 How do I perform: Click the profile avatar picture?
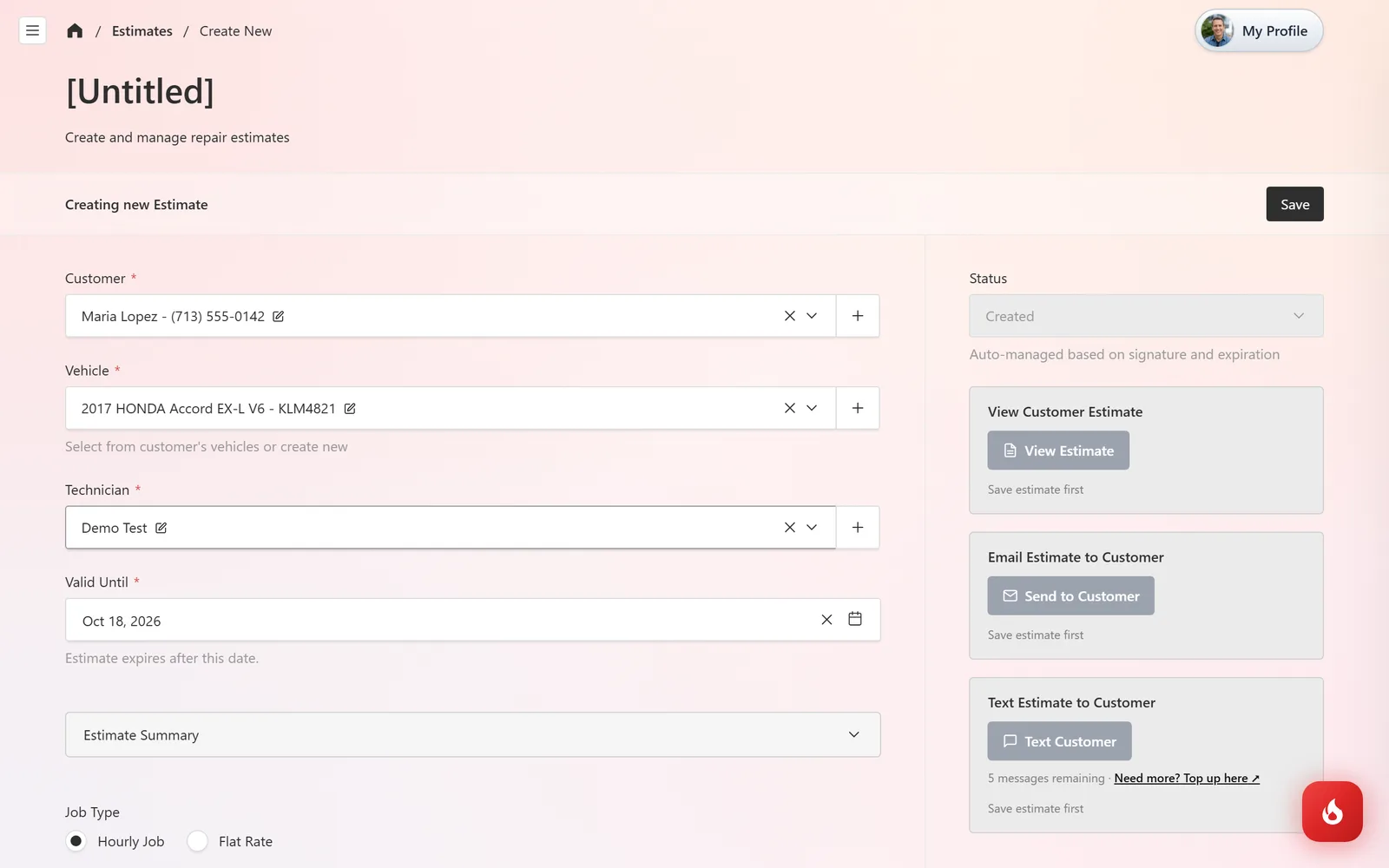coord(1217,31)
